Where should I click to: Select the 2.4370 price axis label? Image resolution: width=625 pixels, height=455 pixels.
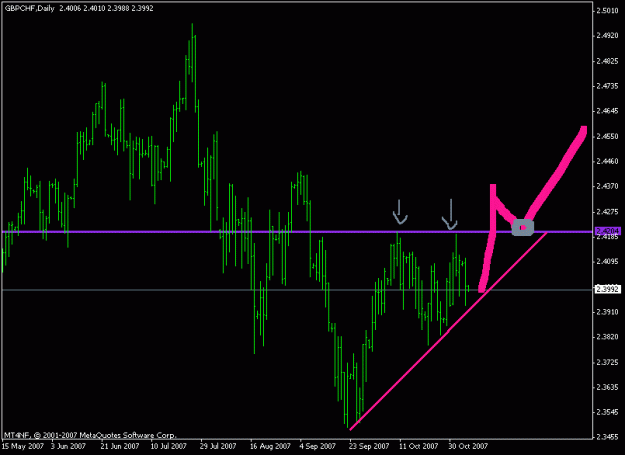pos(607,186)
